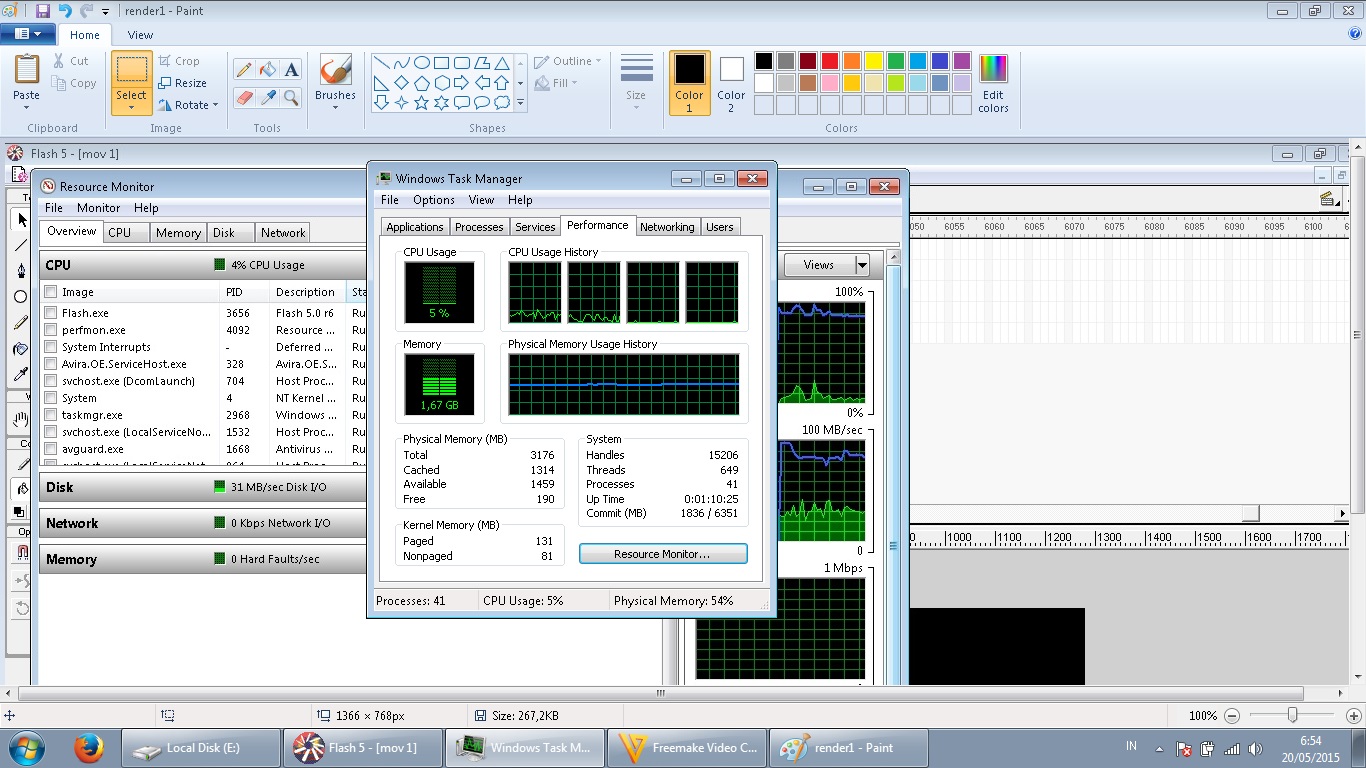Screen dimensions: 1366x768
Task: Click the Paste clipboard icon
Action: point(27,69)
